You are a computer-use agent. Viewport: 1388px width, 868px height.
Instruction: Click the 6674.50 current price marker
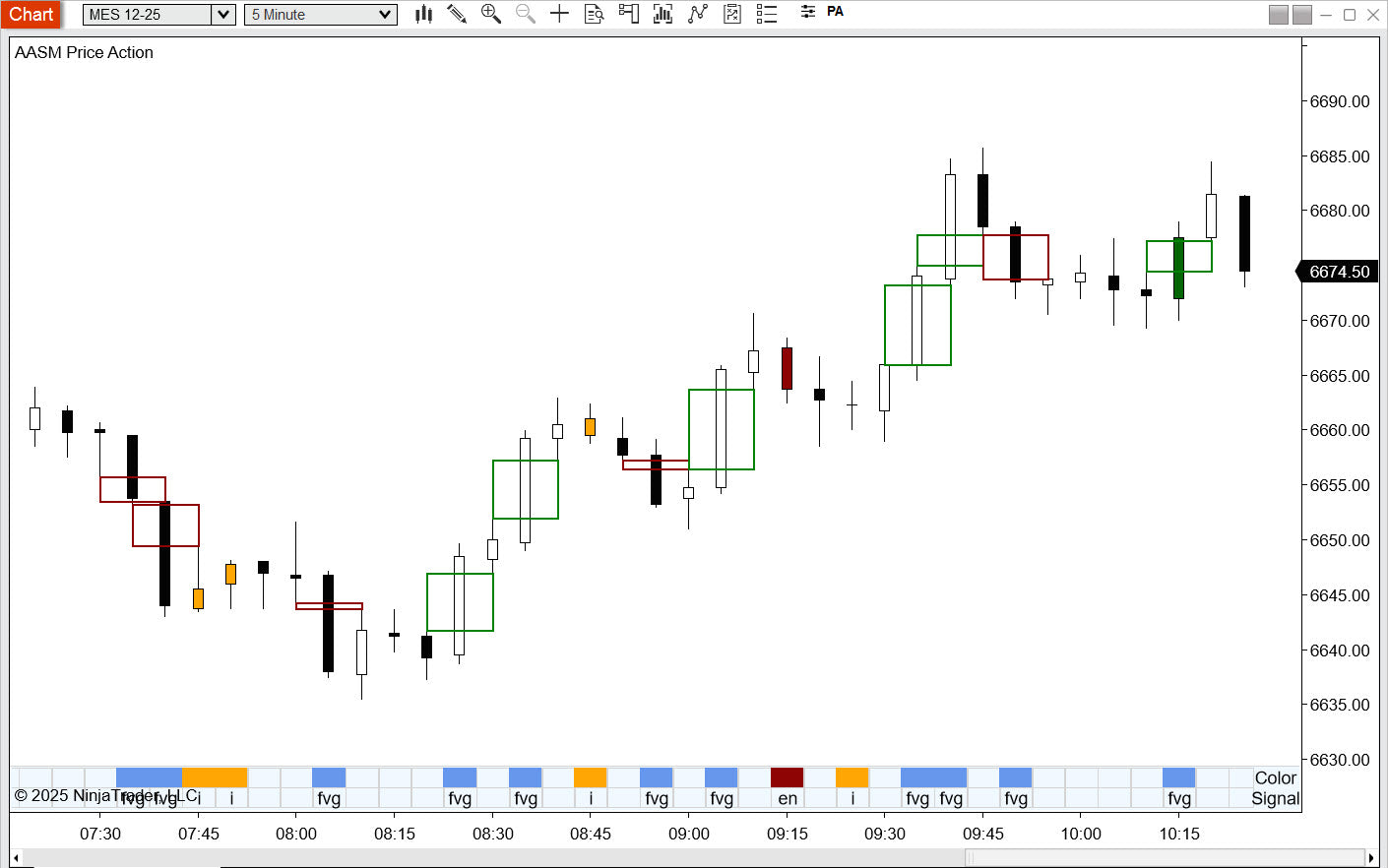coord(1338,272)
